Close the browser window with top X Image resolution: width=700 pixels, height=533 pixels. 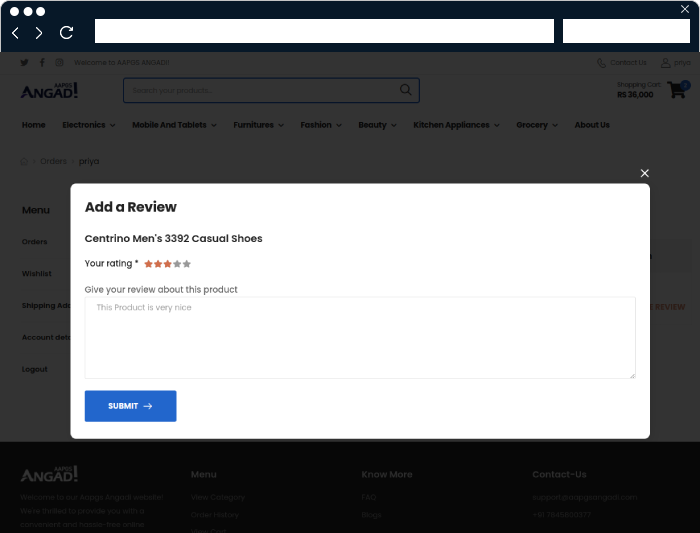(x=685, y=9)
